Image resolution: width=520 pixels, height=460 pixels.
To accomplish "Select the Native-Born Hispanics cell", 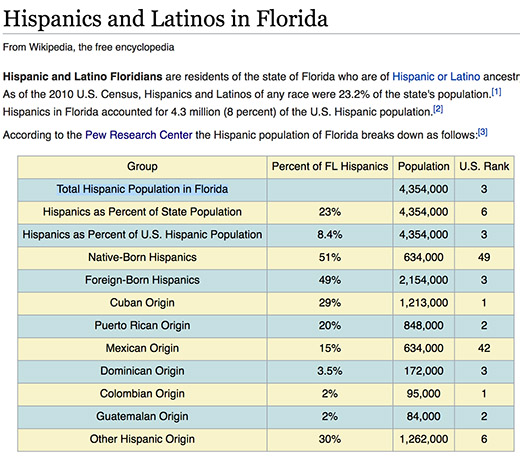I will point(142,257).
